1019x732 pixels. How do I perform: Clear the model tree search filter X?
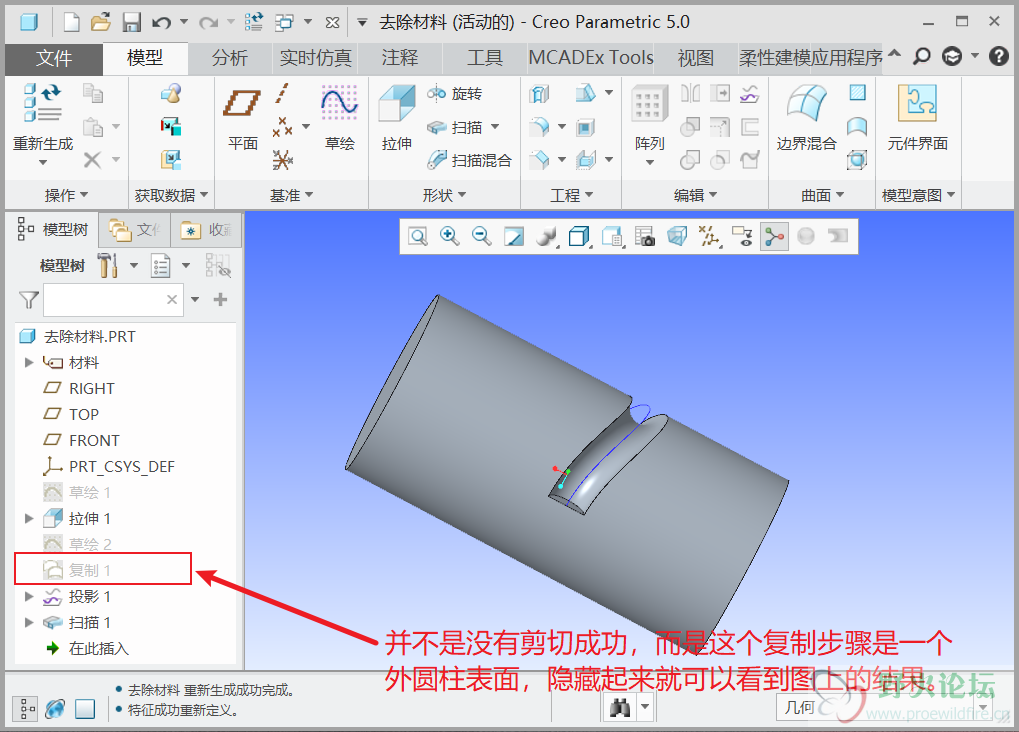coord(172,300)
